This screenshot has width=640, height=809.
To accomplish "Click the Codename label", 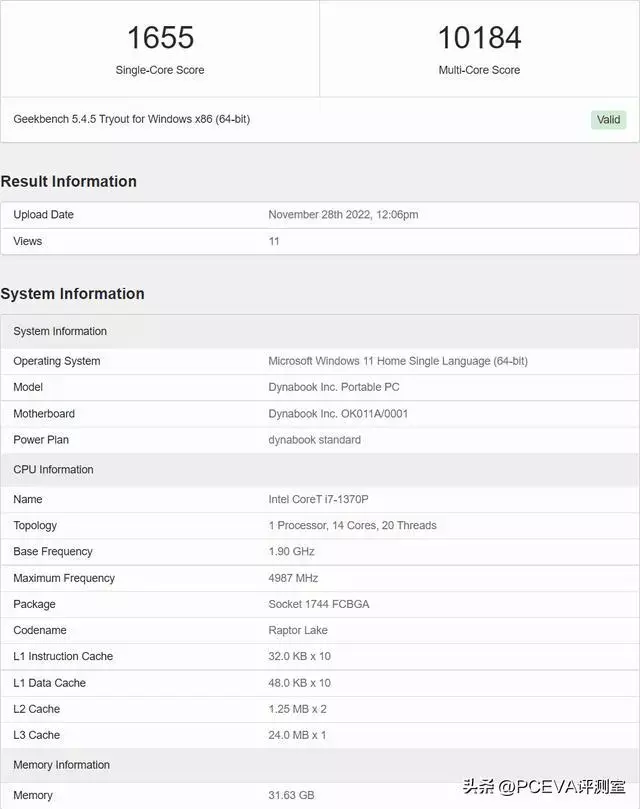I will point(40,630).
